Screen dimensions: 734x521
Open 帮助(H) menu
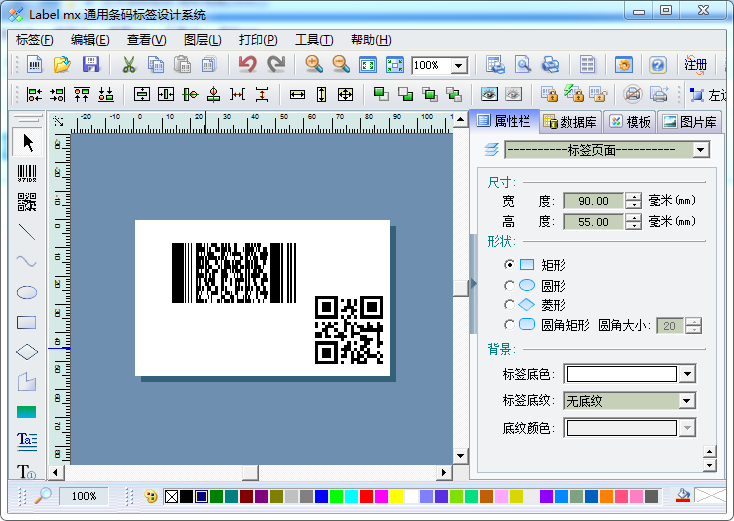[x=371, y=40]
